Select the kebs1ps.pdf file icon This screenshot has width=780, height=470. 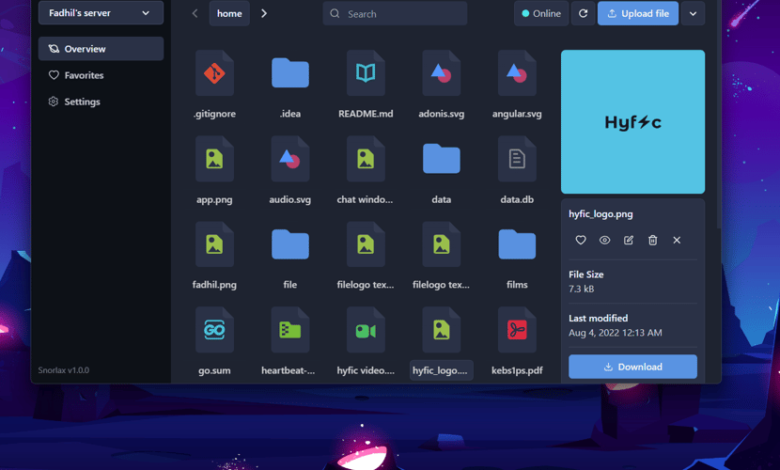517,330
